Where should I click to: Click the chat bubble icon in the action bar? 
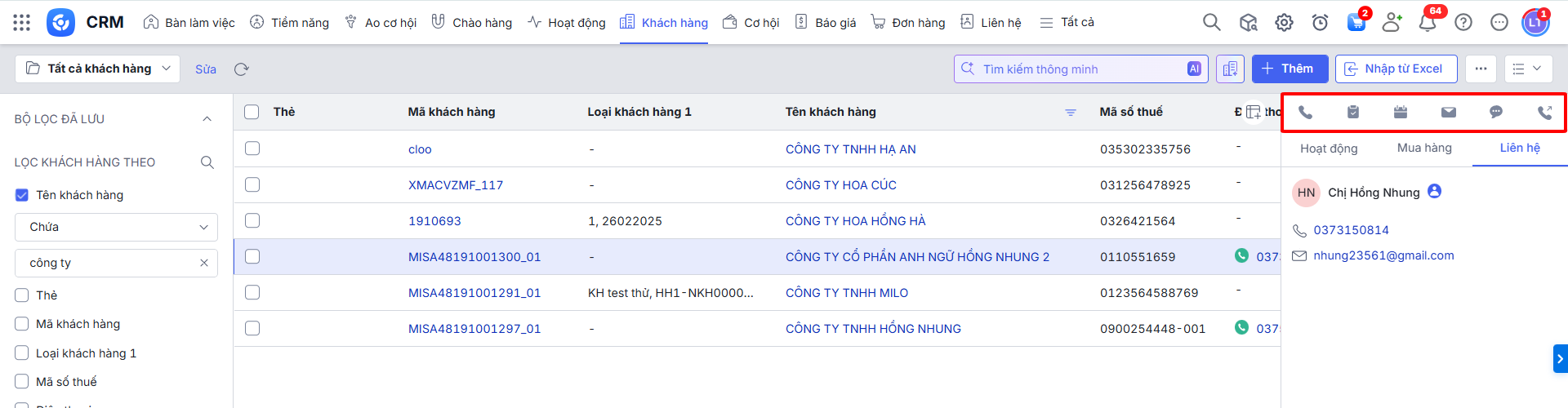pyautogui.click(x=1495, y=113)
